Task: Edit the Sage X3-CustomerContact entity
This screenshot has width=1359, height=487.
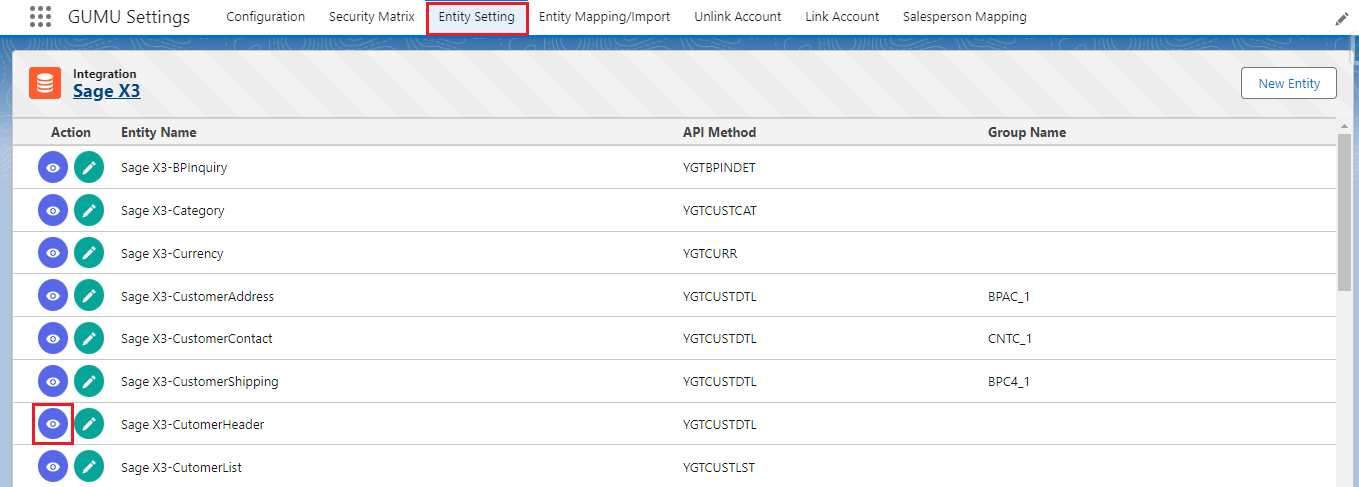Action: point(89,339)
